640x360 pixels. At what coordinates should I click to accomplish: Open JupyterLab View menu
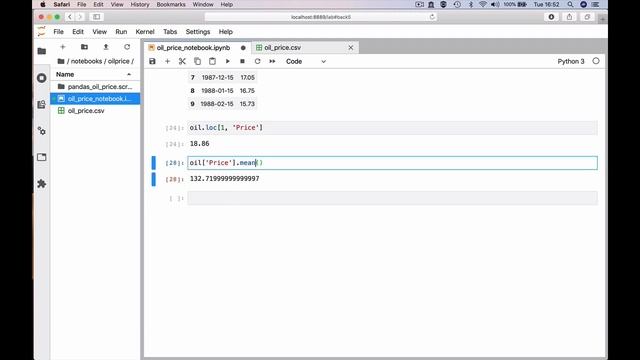(99, 31)
